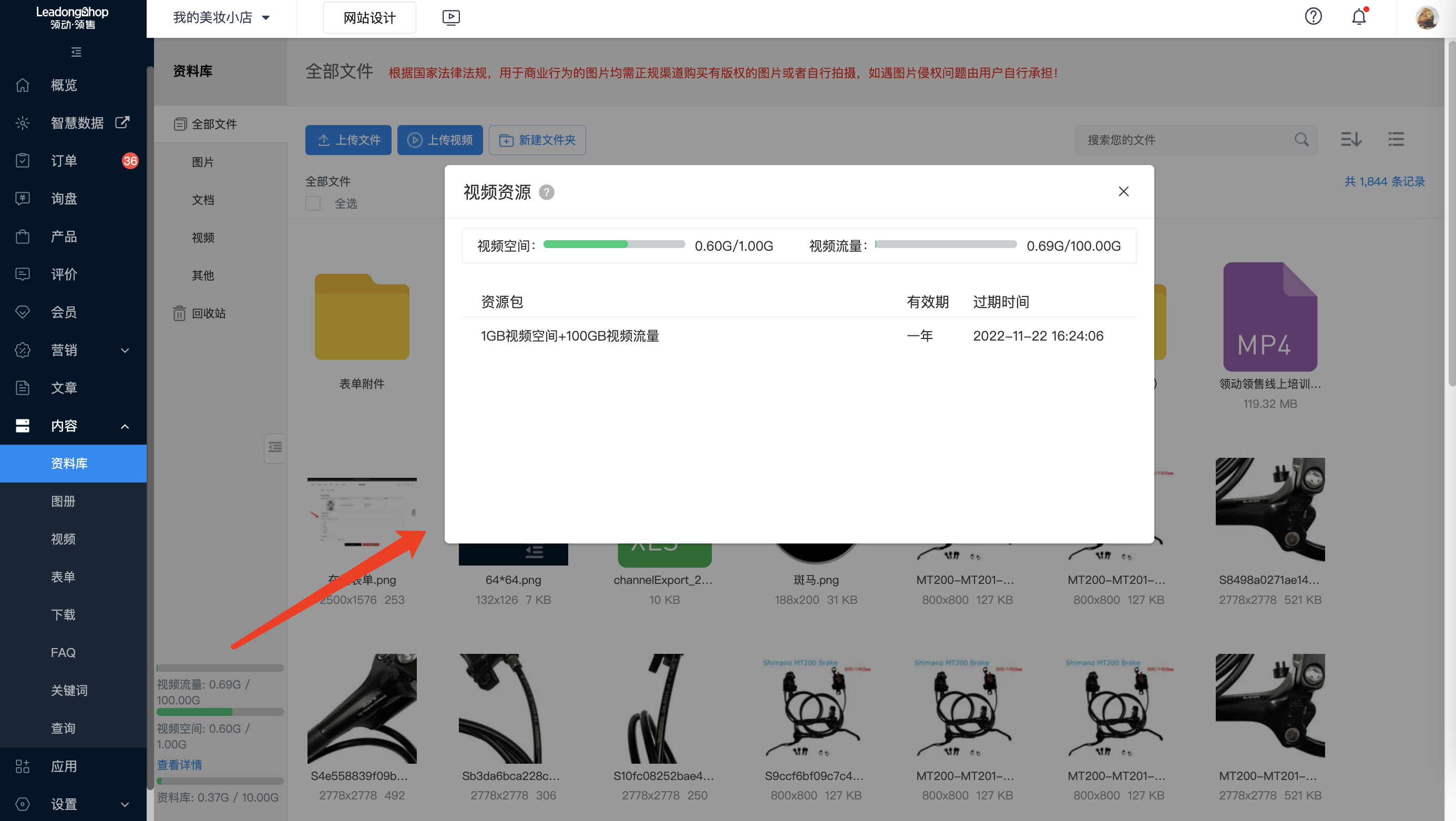Open the notification bell icon

click(1358, 17)
